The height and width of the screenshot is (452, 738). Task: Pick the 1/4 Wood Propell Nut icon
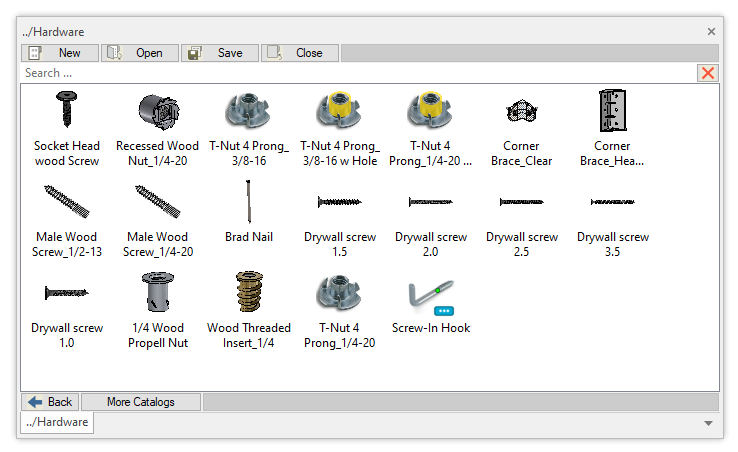pyautogui.click(x=157, y=292)
